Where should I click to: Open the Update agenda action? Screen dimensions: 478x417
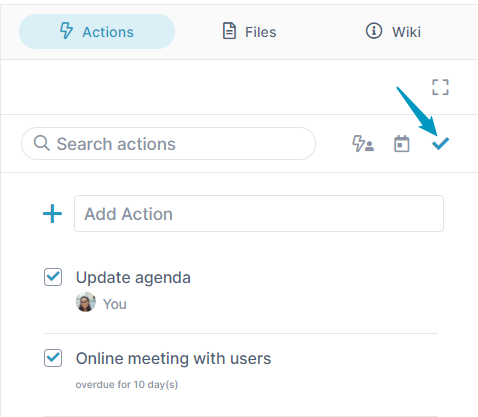tap(133, 277)
